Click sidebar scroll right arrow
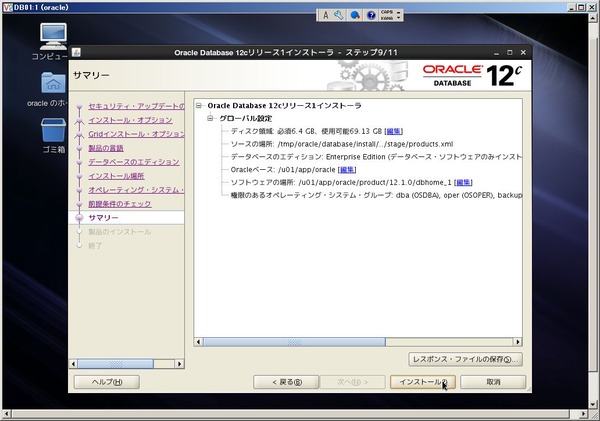The height and width of the screenshot is (421, 600). [179, 364]
